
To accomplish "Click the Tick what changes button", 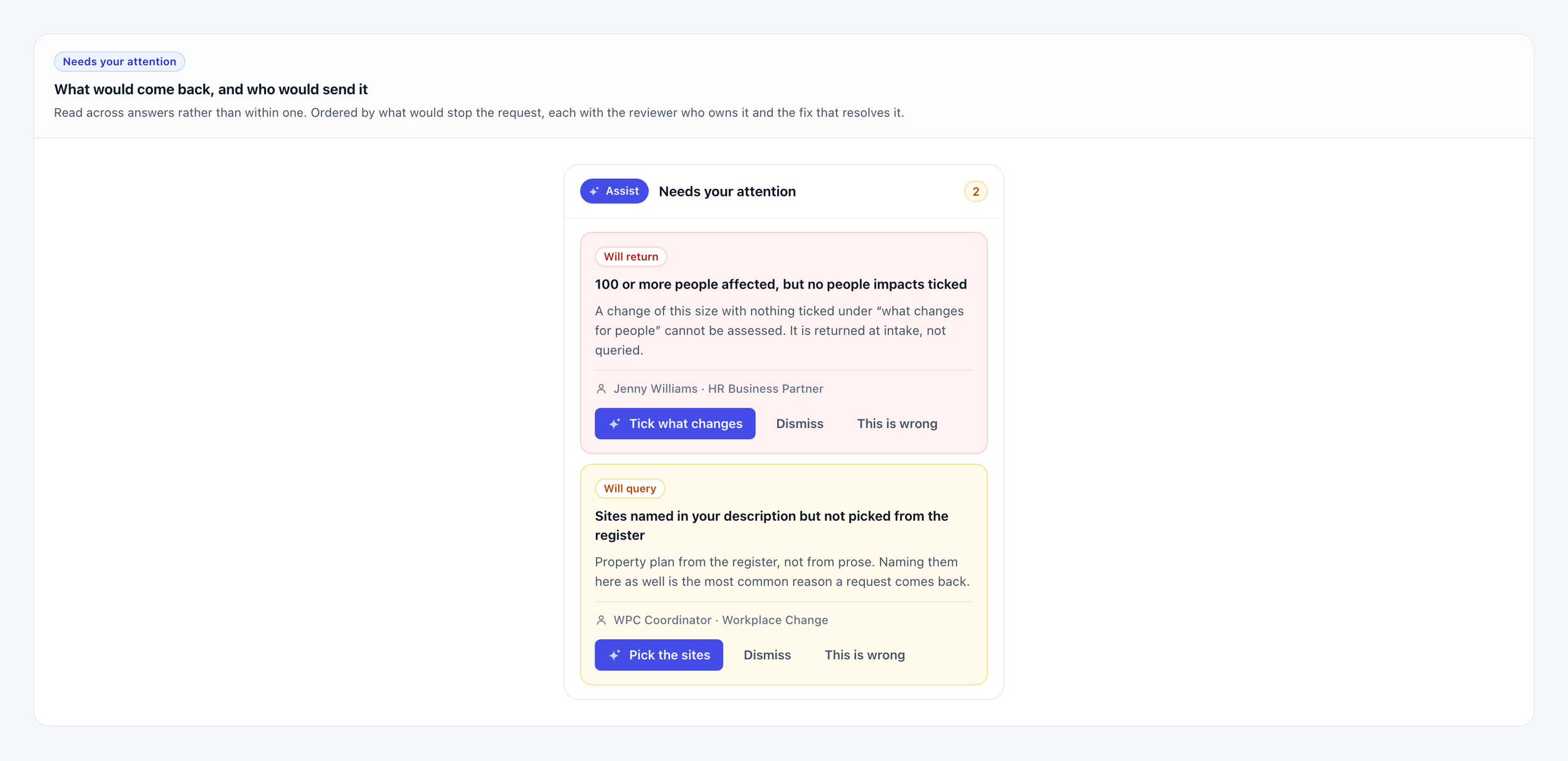I will (675, 423).
